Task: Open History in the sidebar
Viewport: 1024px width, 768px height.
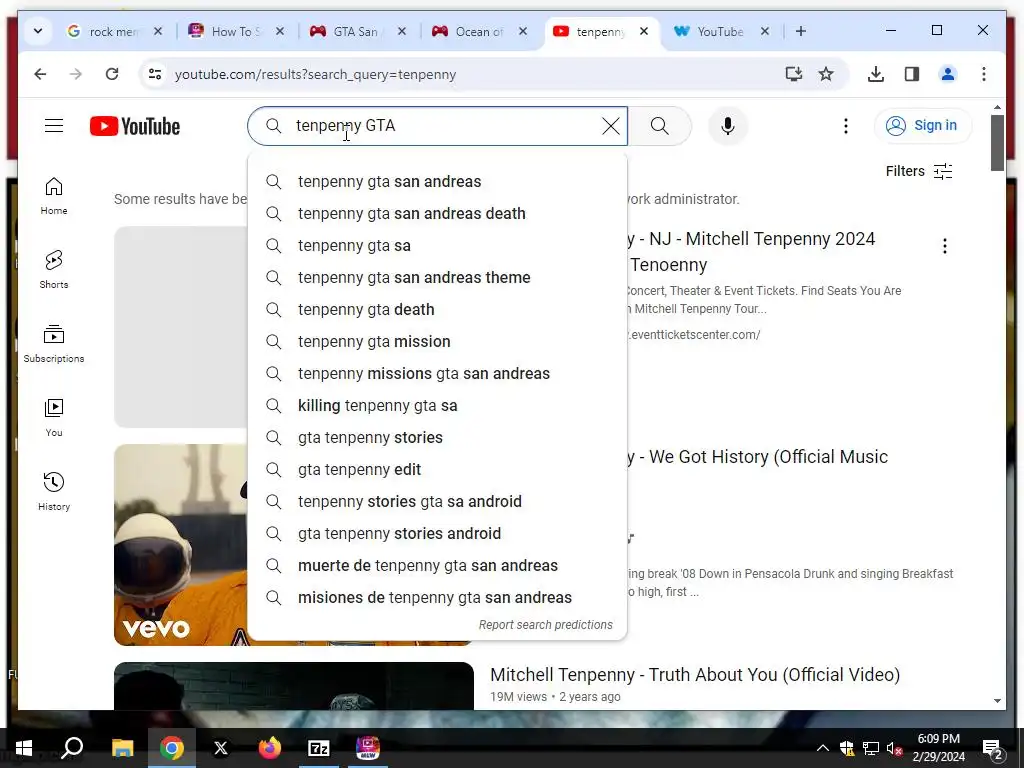Action: [54, 492]
